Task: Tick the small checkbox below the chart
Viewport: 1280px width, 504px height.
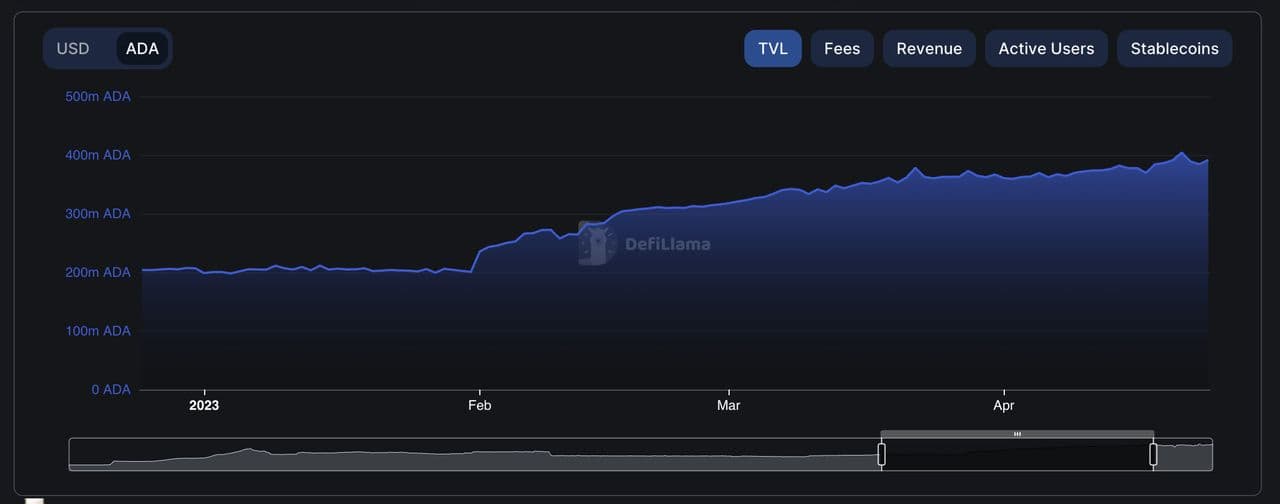Action: [35, 500]
